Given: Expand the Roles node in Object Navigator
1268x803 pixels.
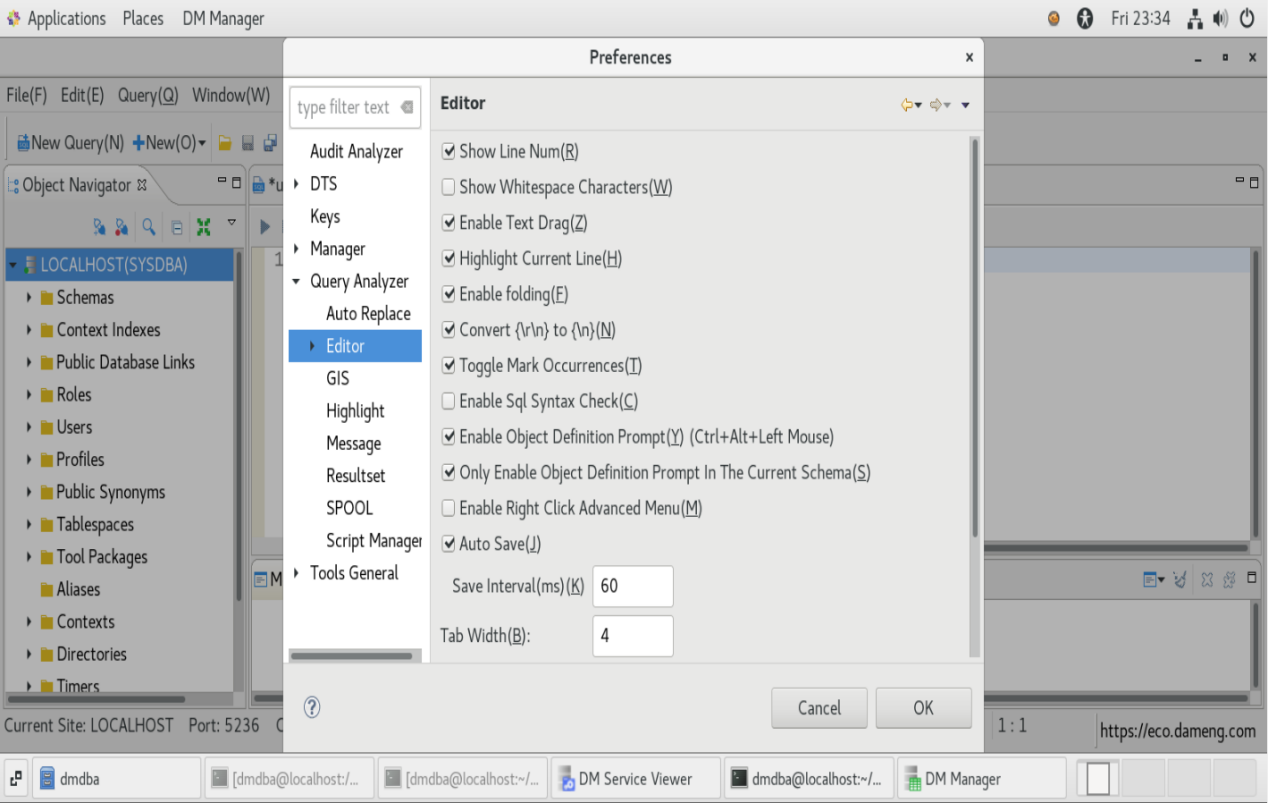Looking at the screenshot, I should [x=30, y=395].
